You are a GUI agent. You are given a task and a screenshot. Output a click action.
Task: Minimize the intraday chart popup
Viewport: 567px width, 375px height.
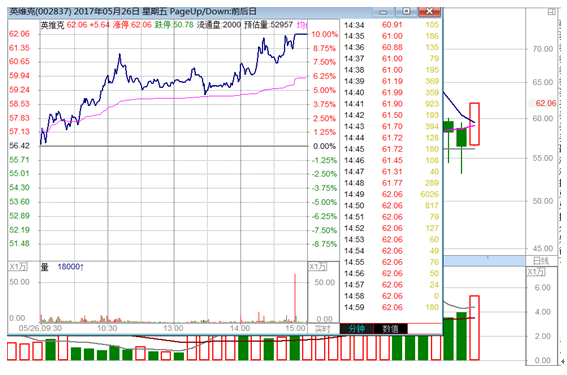coord(383,12)
